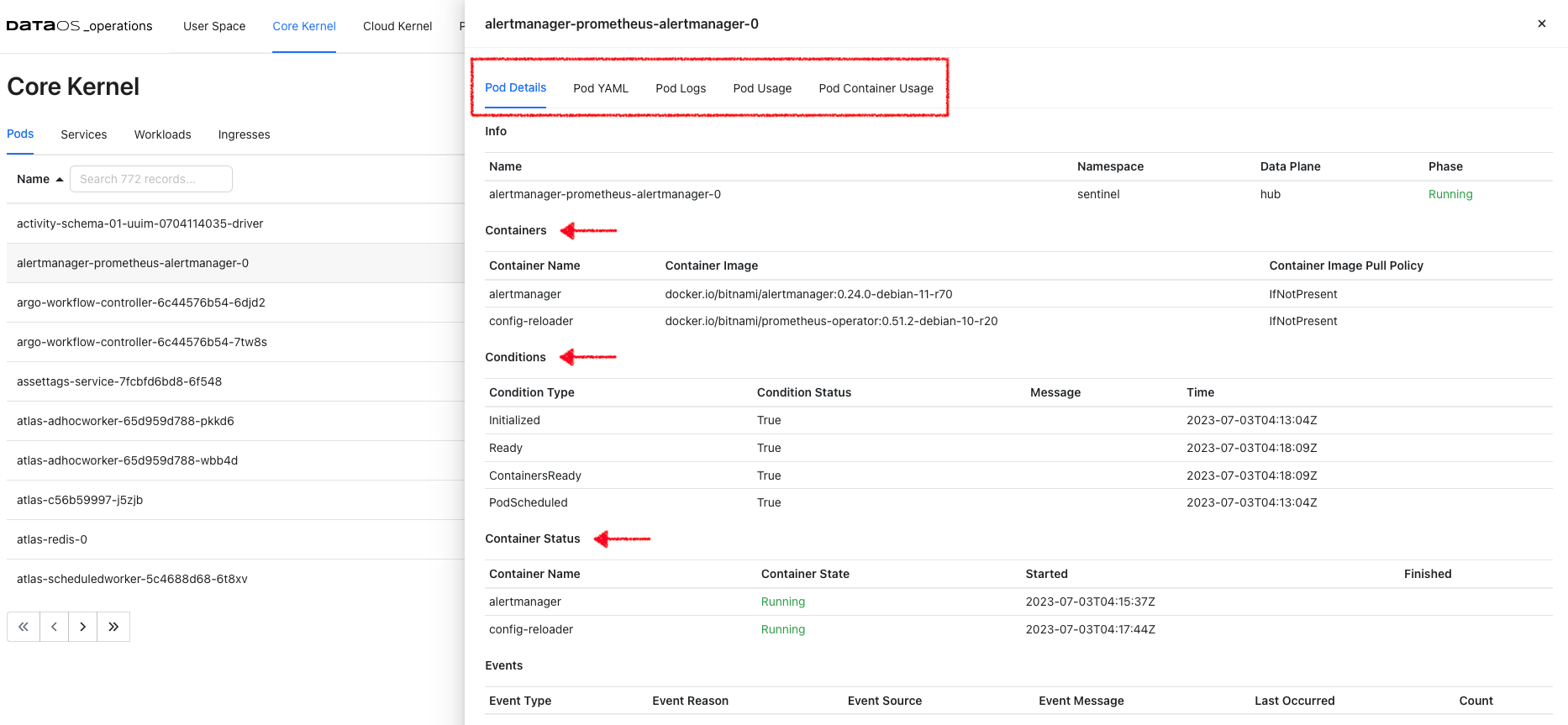Click docker.io/bitnami/alertmanager image text
This screenshot has width=1568, height=725.
(808, 294)
